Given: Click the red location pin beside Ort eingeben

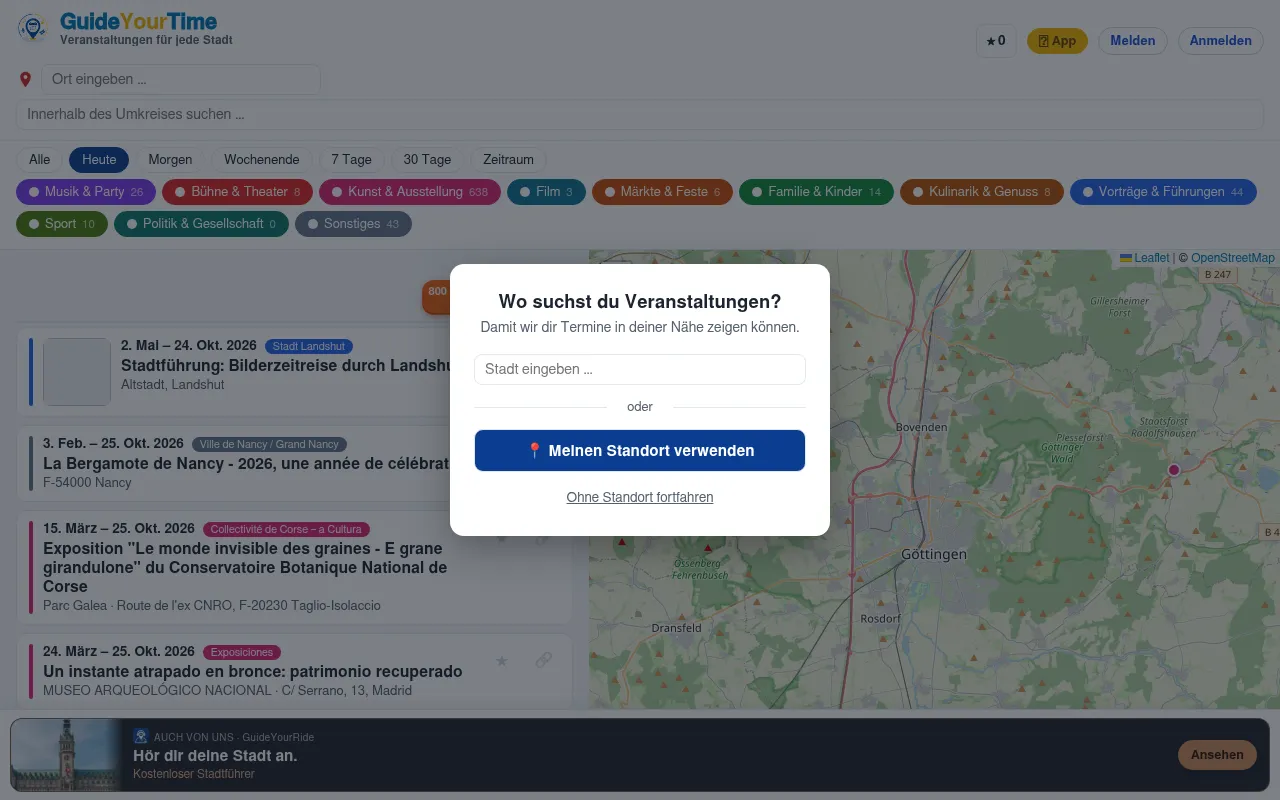Looking at the screenshot, I should click(x=26, y=79).
